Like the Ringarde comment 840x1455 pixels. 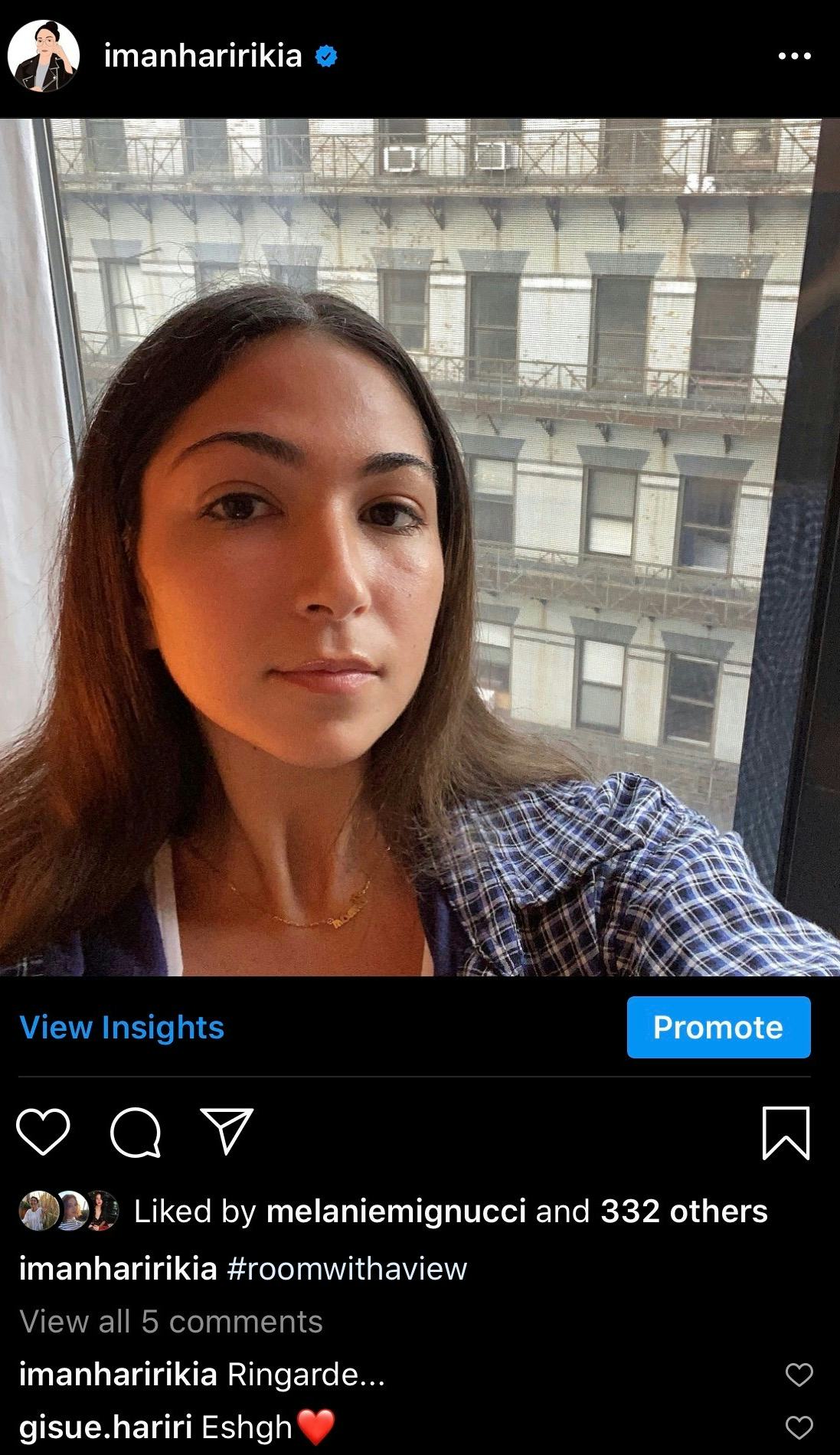[799, 1375]
